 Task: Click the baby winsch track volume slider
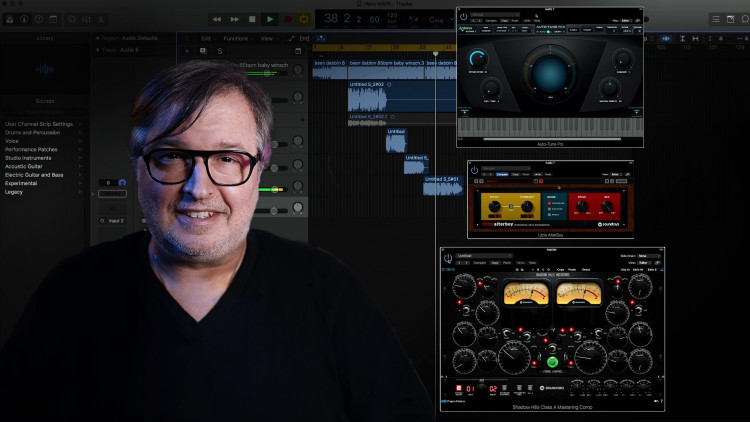[x=268, y=73]
